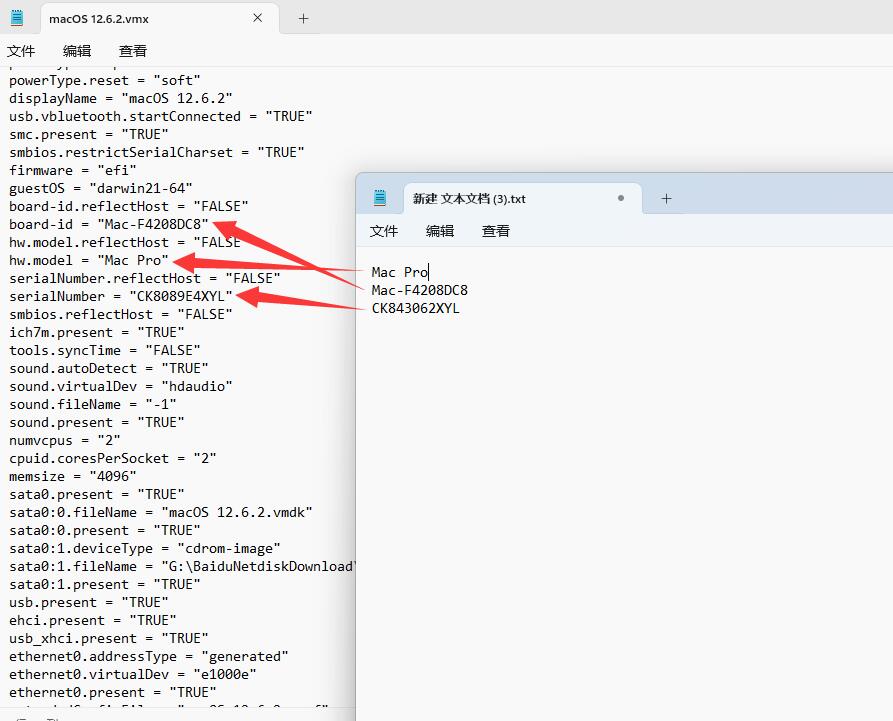This screenshot has width=893, height=721.
Task: Add a new tab next to macOS 12.6.2.vmx
Action: [x=304, y=18]
